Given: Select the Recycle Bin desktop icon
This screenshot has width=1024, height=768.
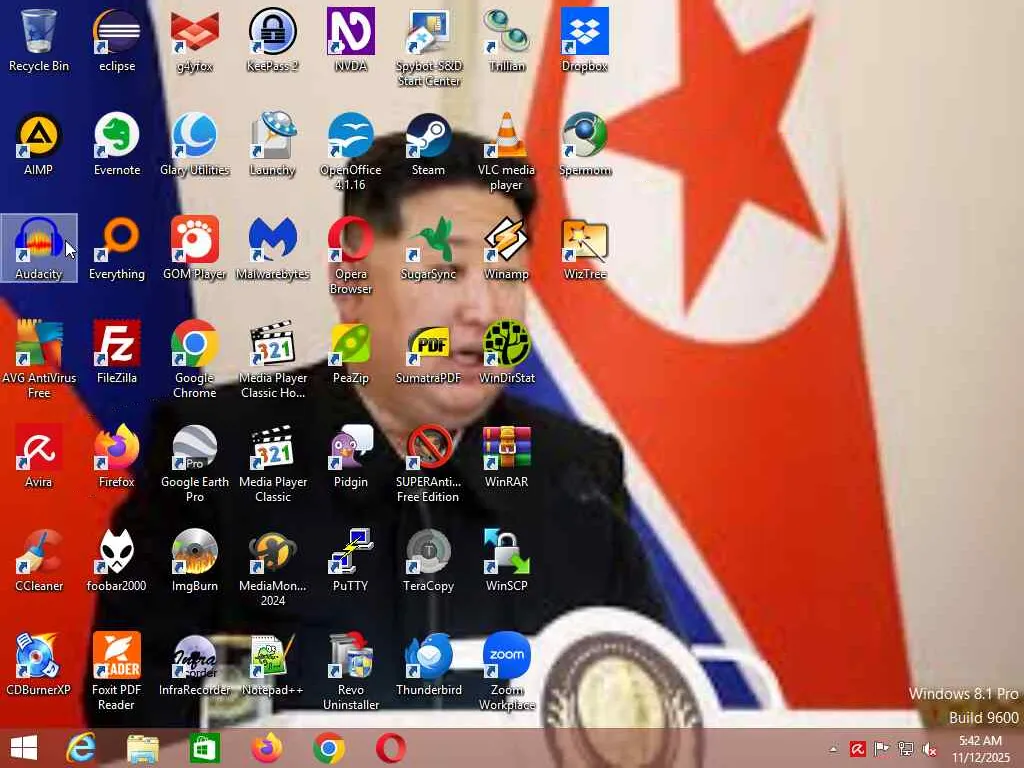Looking at the screenshot, I should click(x=39, y=40).
